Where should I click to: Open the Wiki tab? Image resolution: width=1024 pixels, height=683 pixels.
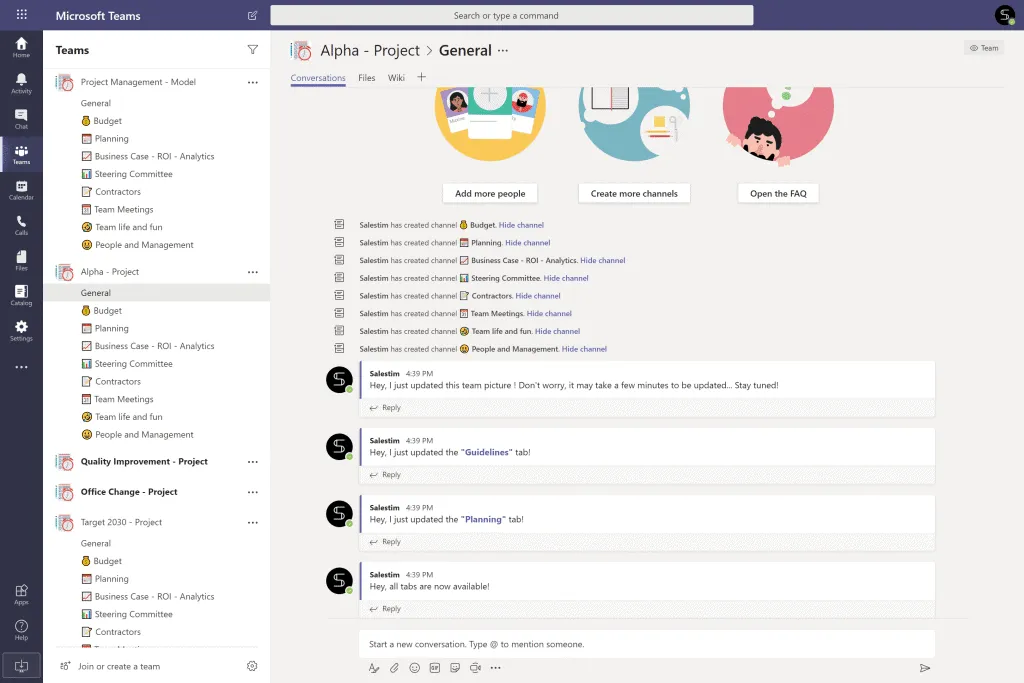point(396,76)
